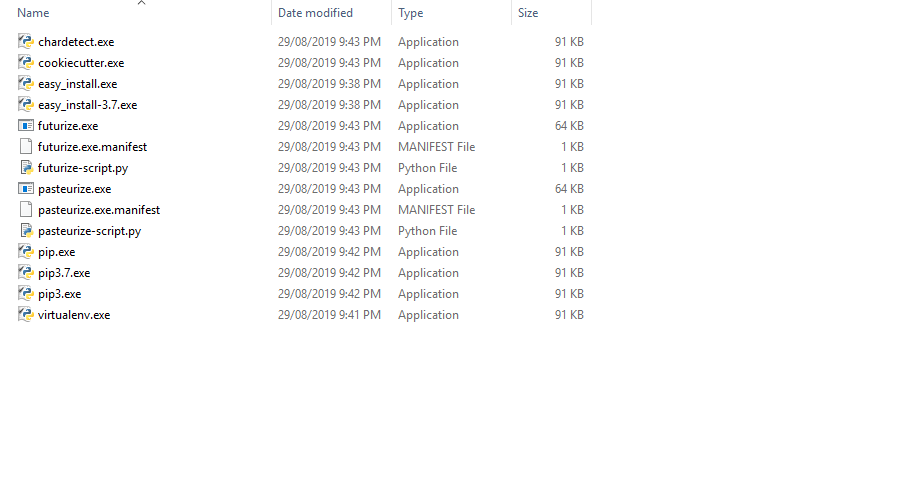Select the futurize.exe file name
The width and height of the screenshot is (904, 500).
pyautogui.click(x=68, y=126)
